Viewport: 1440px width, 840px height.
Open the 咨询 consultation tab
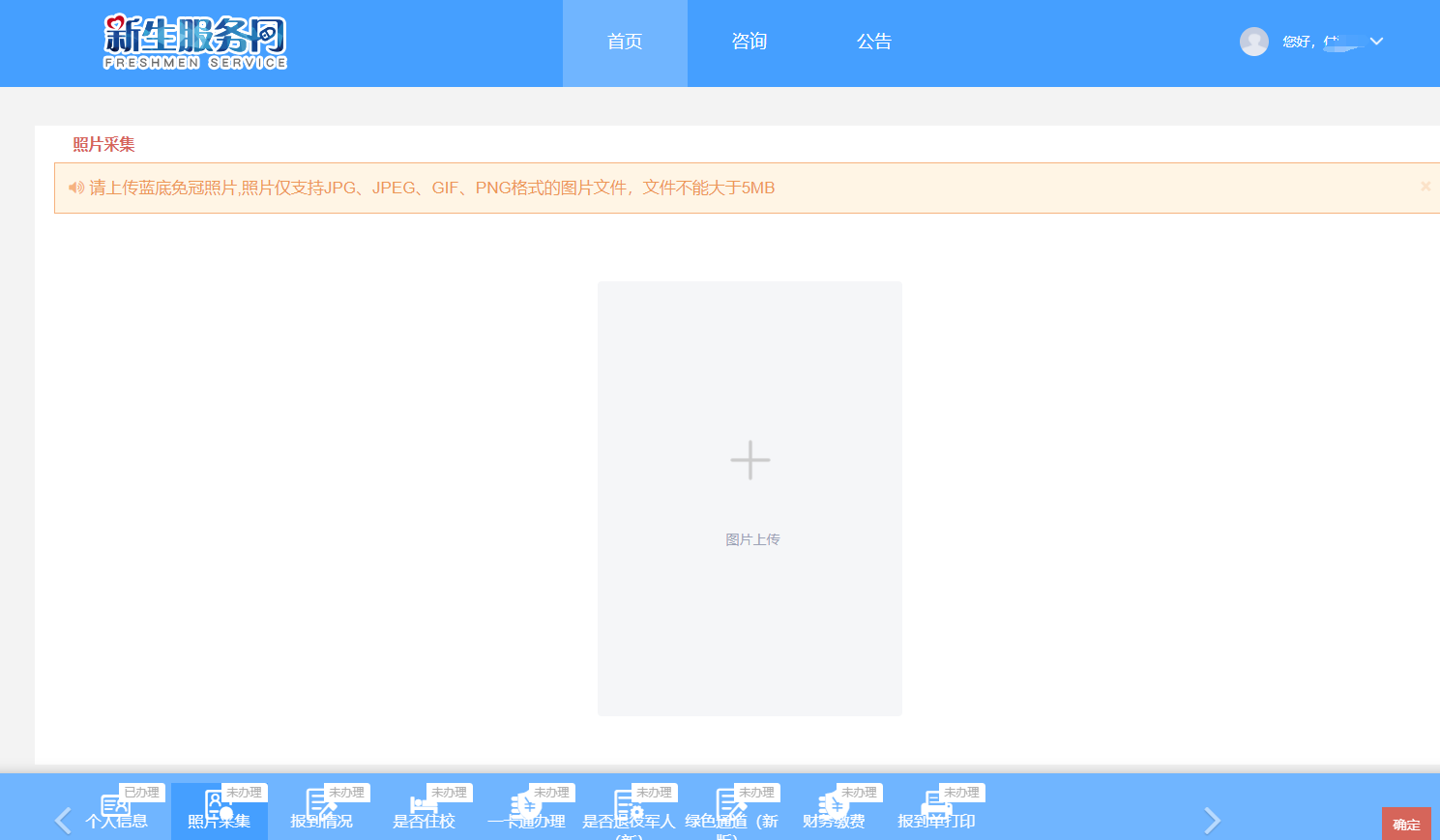(x=749, y=43)
